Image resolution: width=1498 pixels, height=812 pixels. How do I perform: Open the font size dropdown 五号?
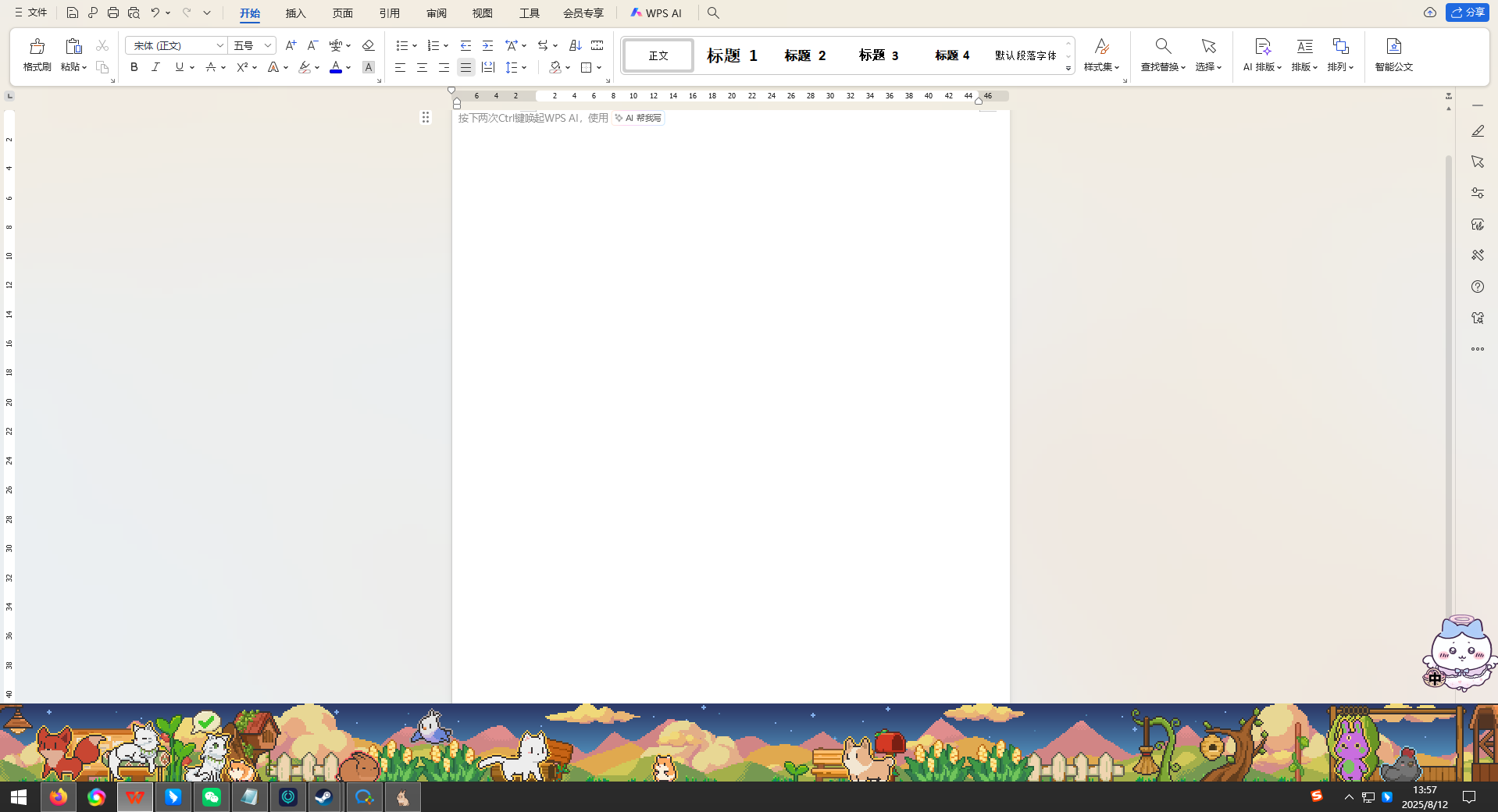(x=268, y=46)
